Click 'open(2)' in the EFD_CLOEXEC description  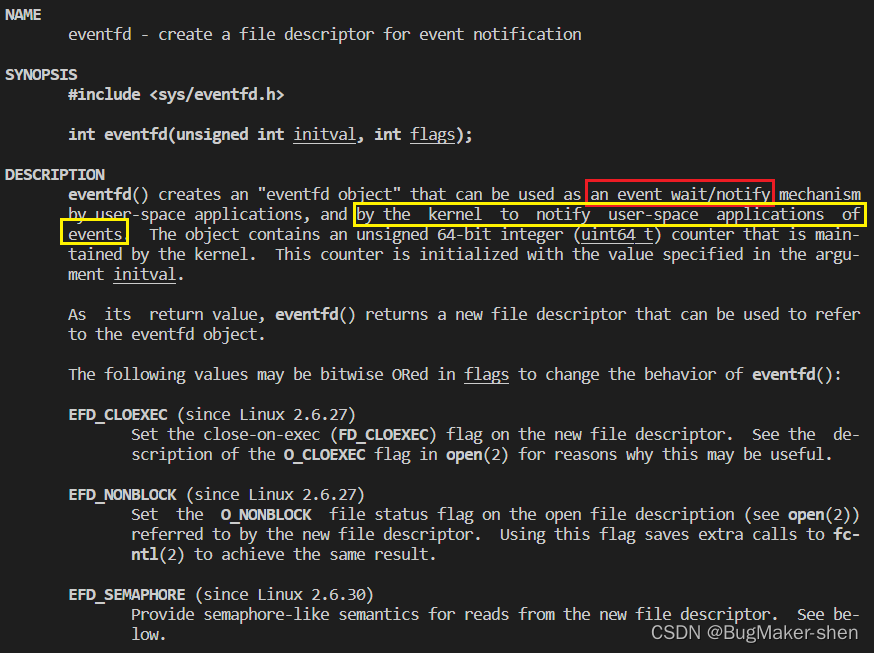pyautogui.click(x=477, y=455)
